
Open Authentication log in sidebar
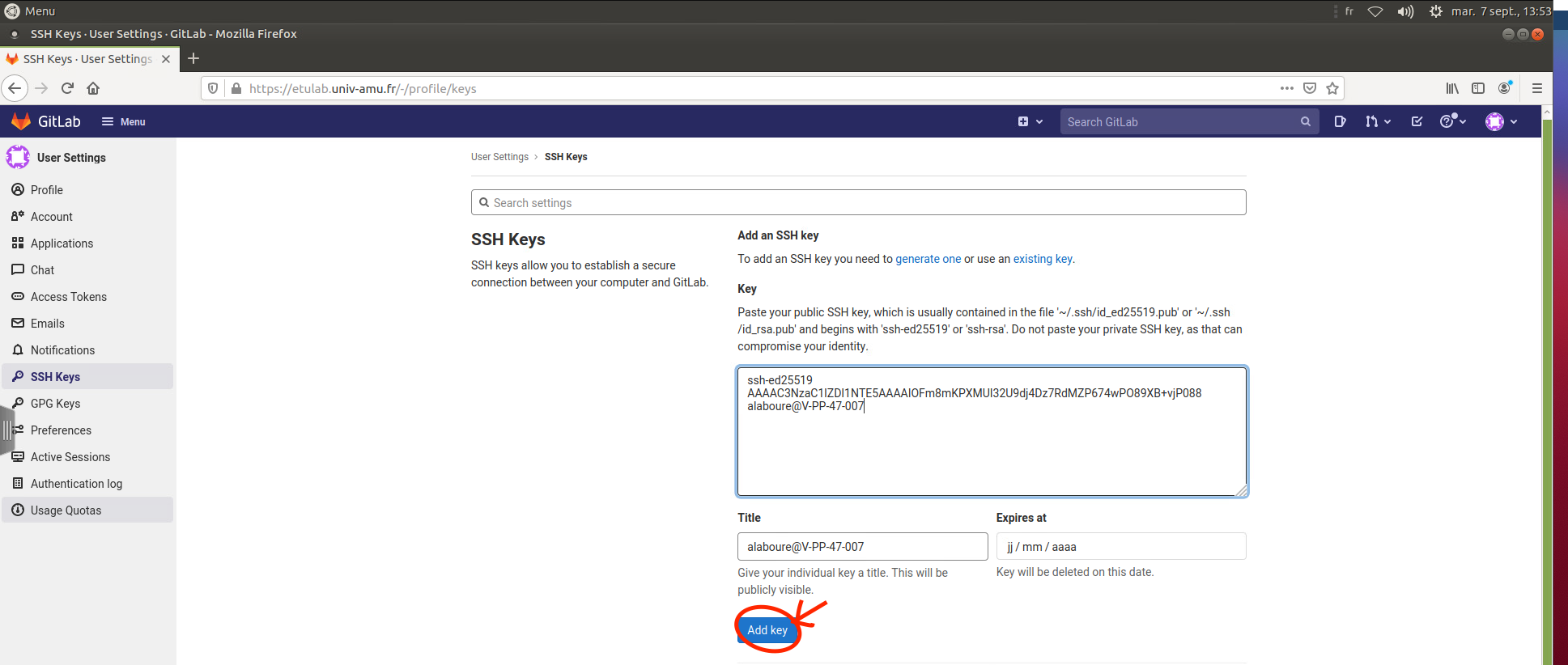(87, 484)
